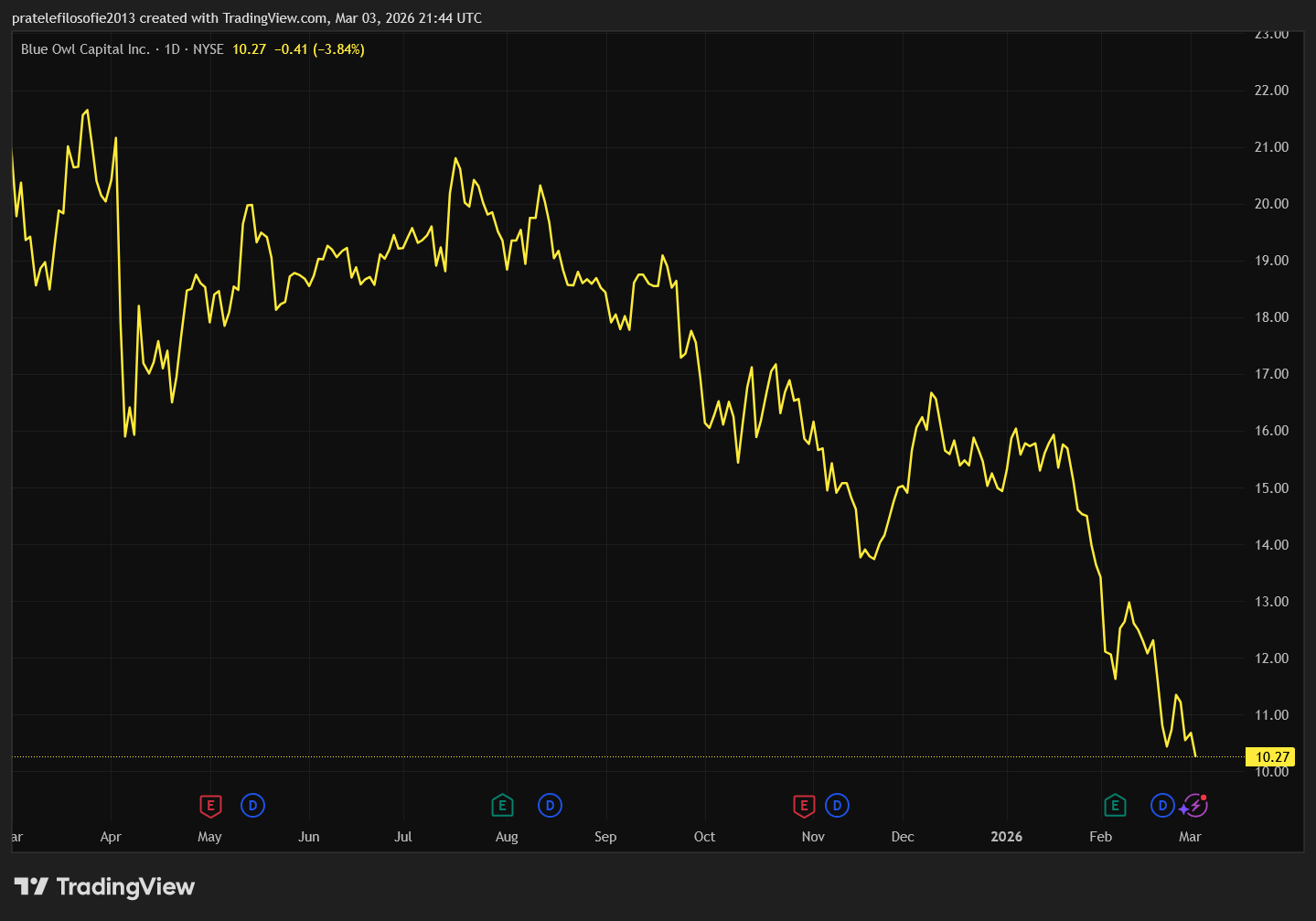This screenshot has width=1316, height=921.
Task: Open the green earnings marker near Aug
Action: point(502,806)
